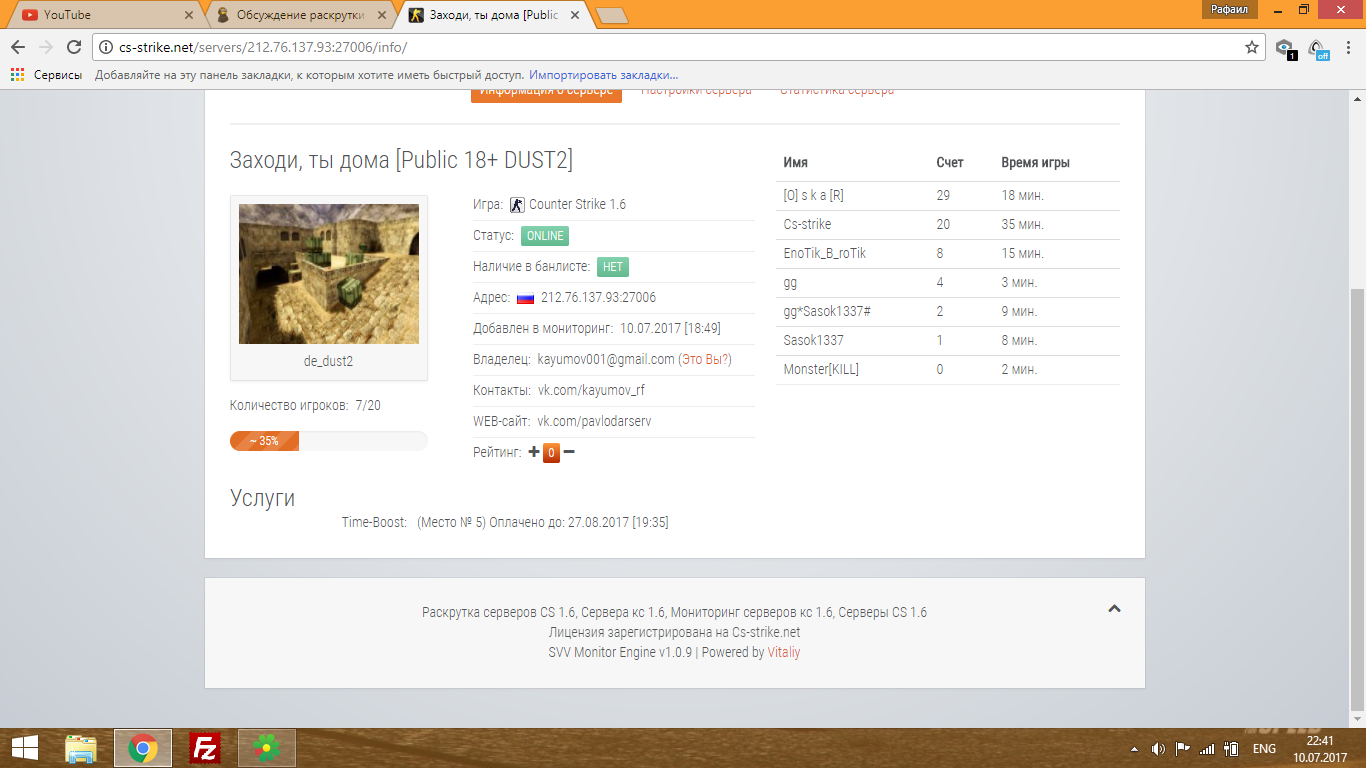Click the vk.com/kayumov_rf contact text
The image size is (1366, 768).
point(591,390)
